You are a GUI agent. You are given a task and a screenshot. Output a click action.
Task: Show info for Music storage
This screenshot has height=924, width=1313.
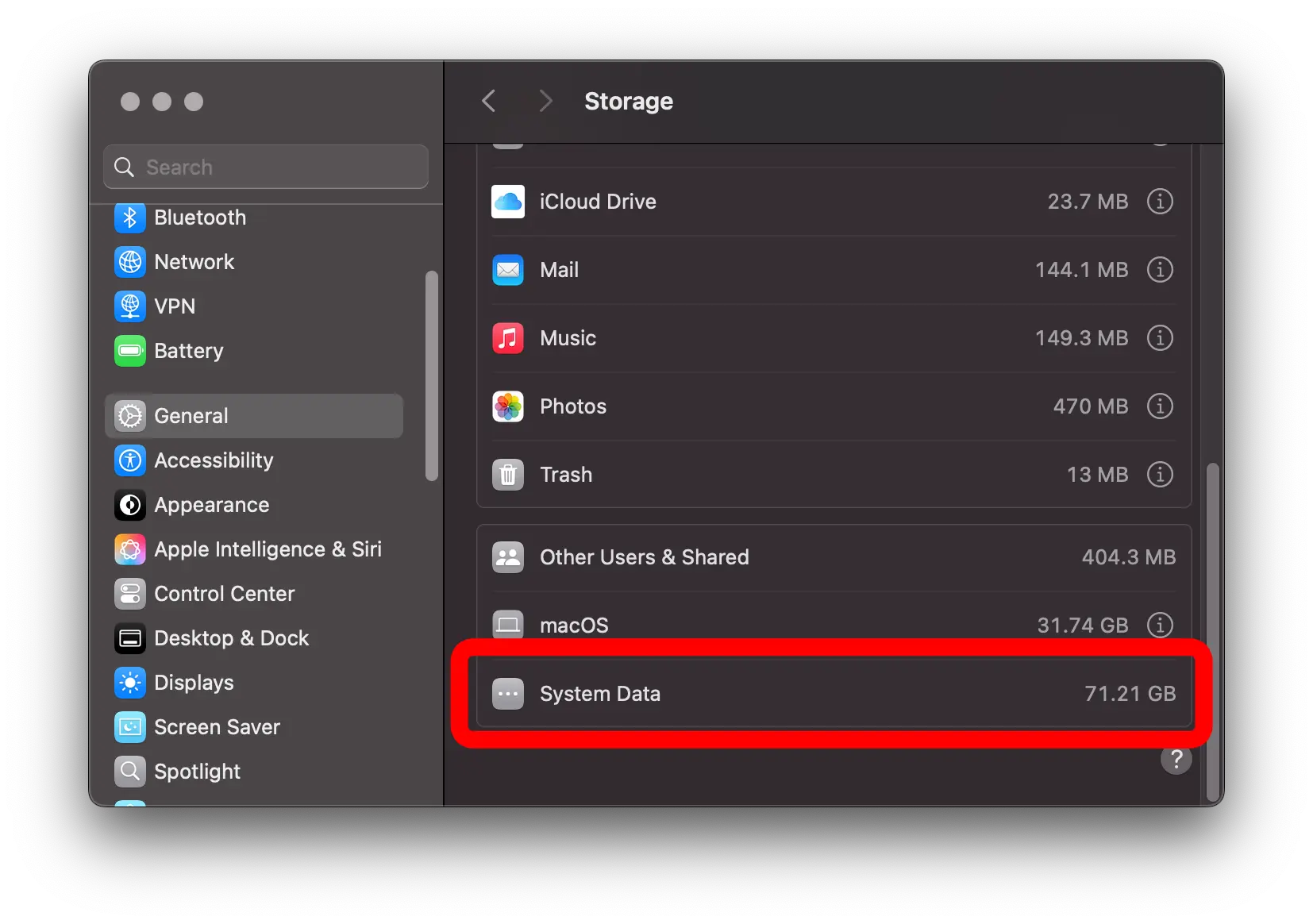[x=1160, y=338]
